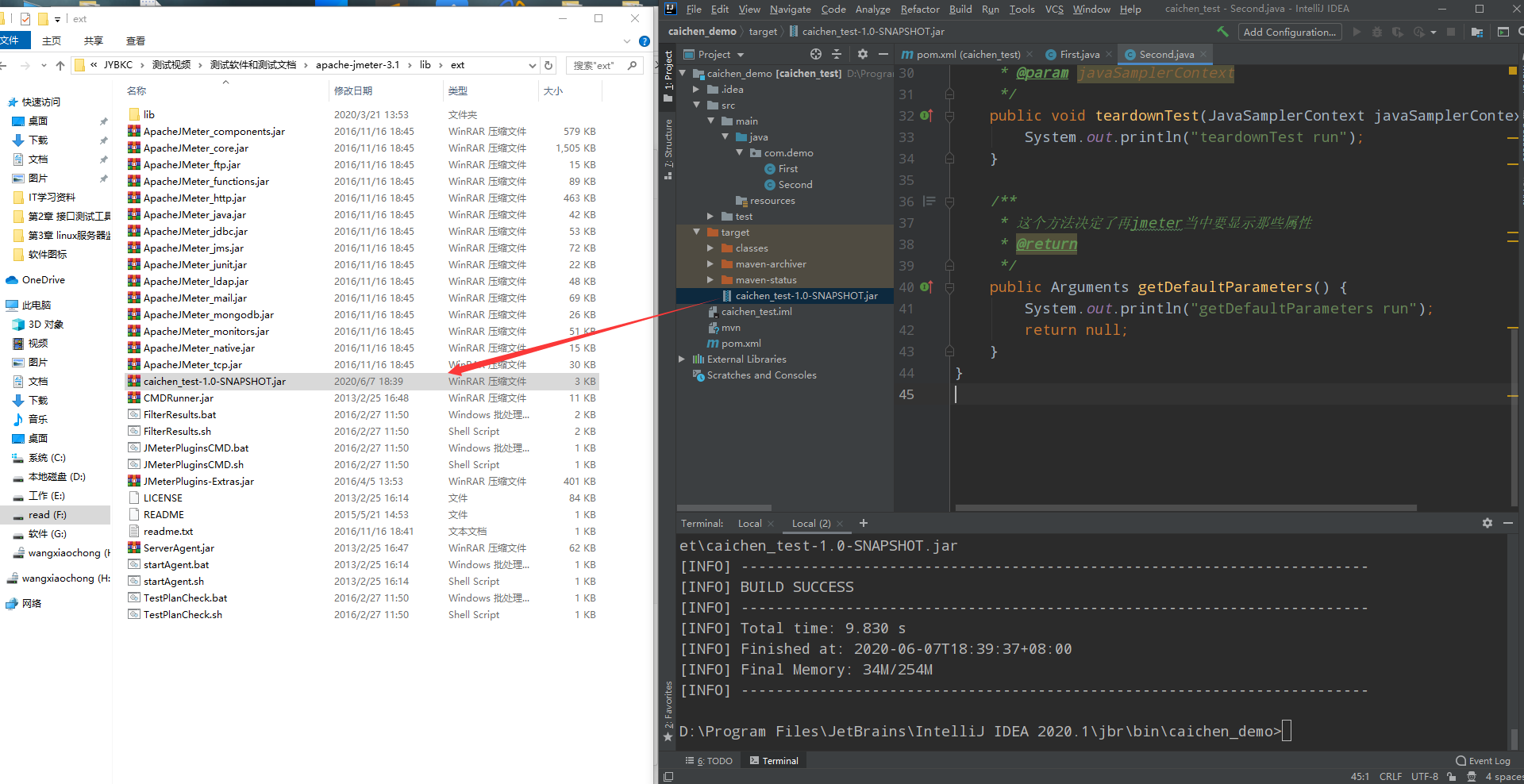This screenshot has width=1524, height=784.
Task: Expand the Explorer ribbon chevron
Action: click(x=627, y=41)
